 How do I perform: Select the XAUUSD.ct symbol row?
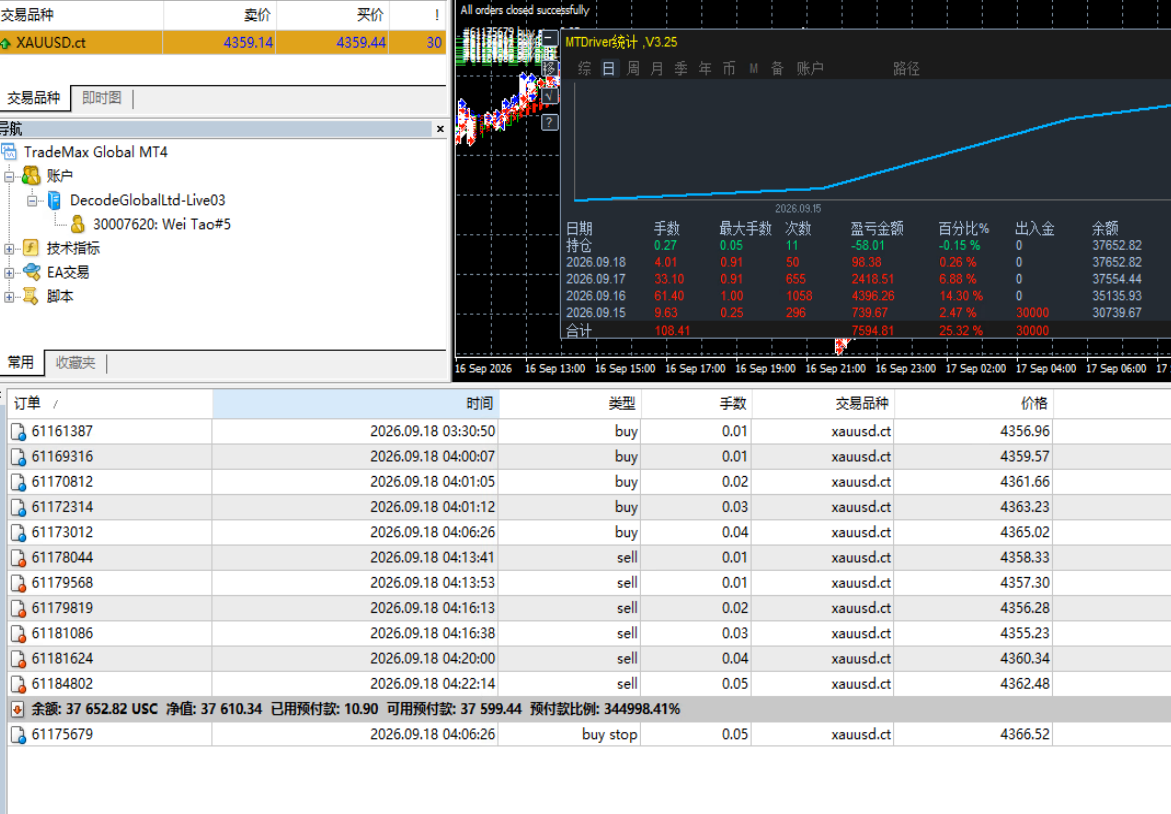223,43
